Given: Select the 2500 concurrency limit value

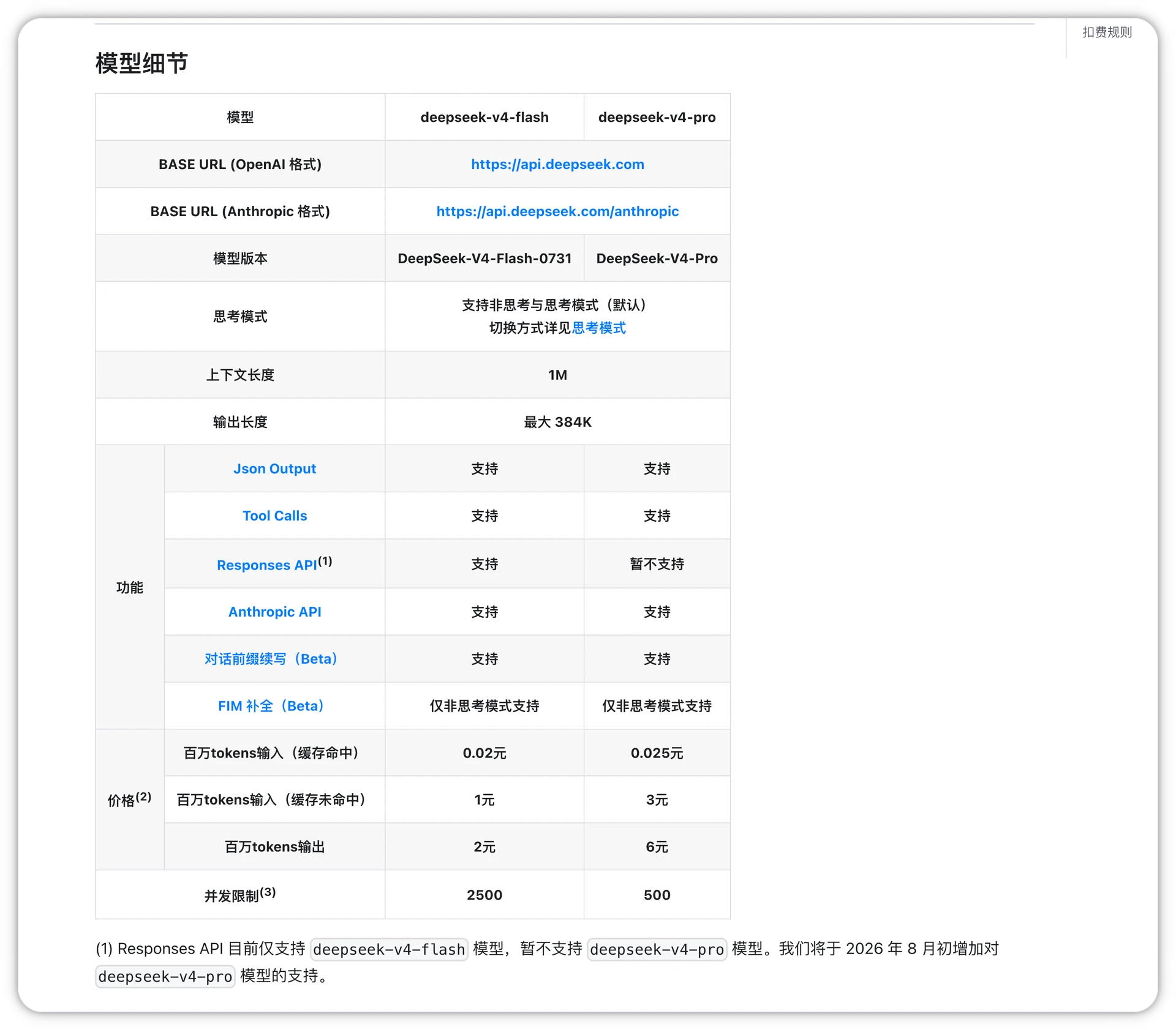Looking at the screenshot, I should point(484,895).
